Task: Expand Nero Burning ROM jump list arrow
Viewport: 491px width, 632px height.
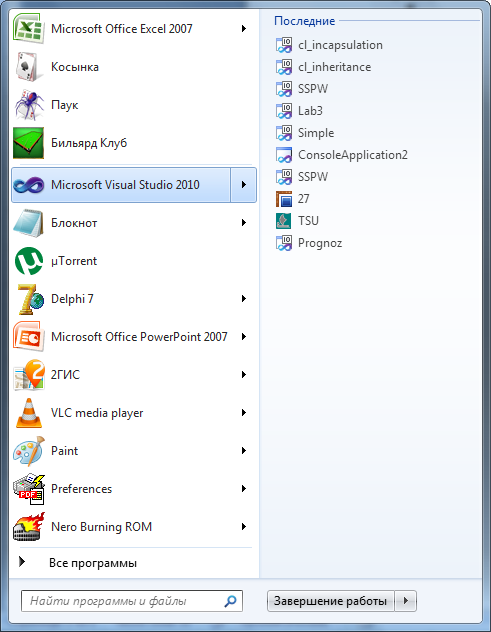Action: (x=243, y=527)
